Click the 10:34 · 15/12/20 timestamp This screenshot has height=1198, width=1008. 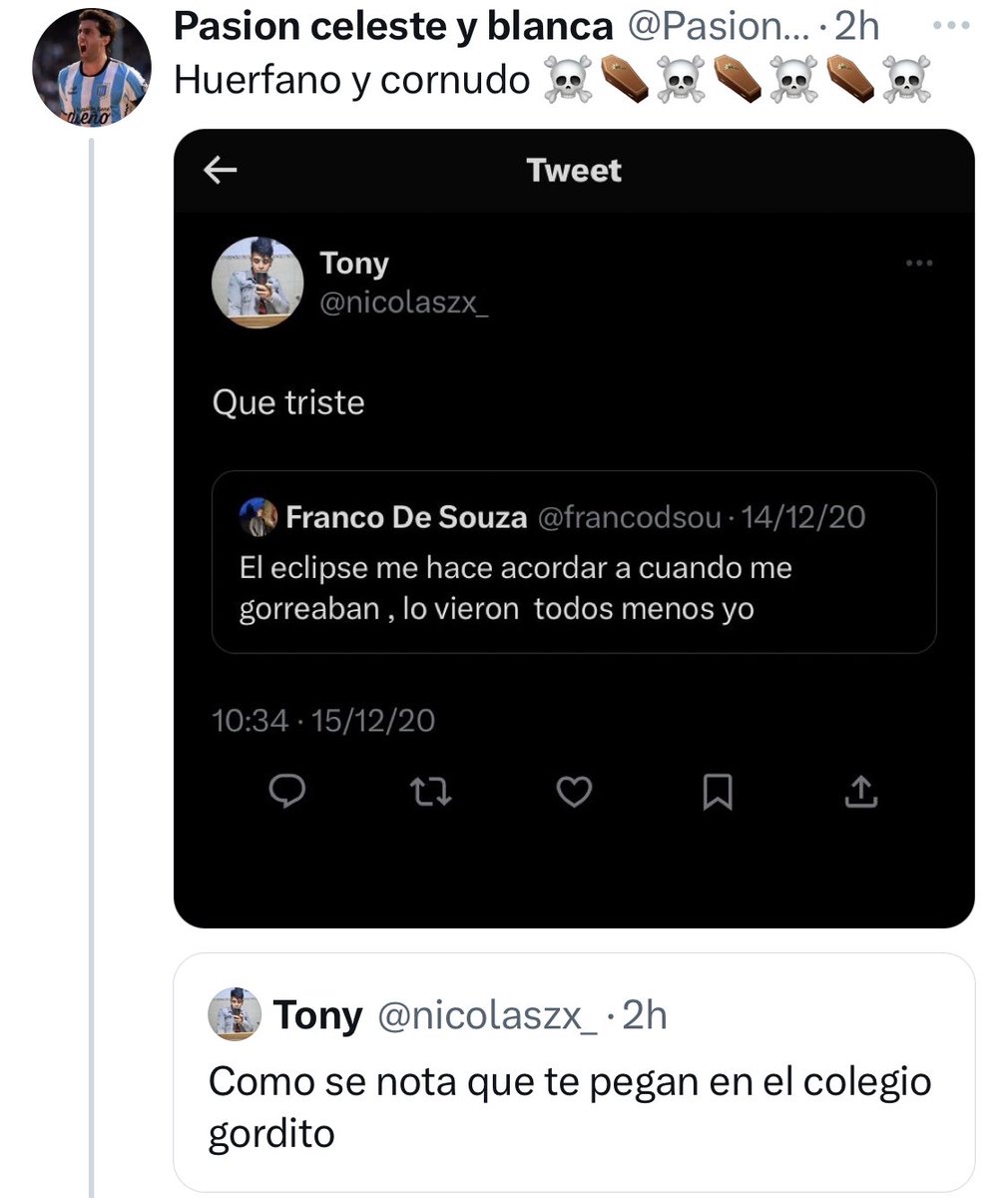tap(323, 721)
